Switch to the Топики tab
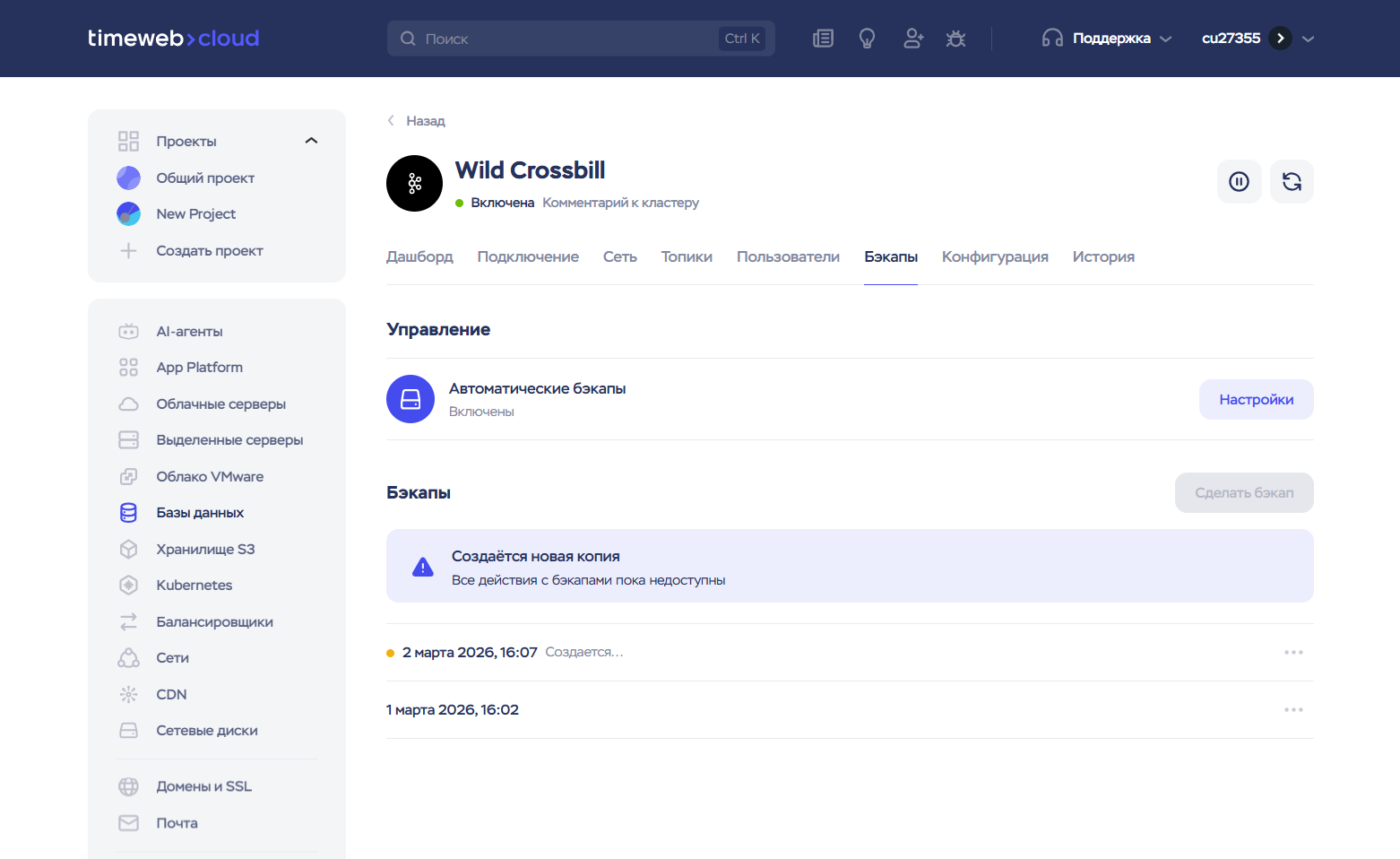The width and height of the screenshot is (1400, 859). (687, 257)
